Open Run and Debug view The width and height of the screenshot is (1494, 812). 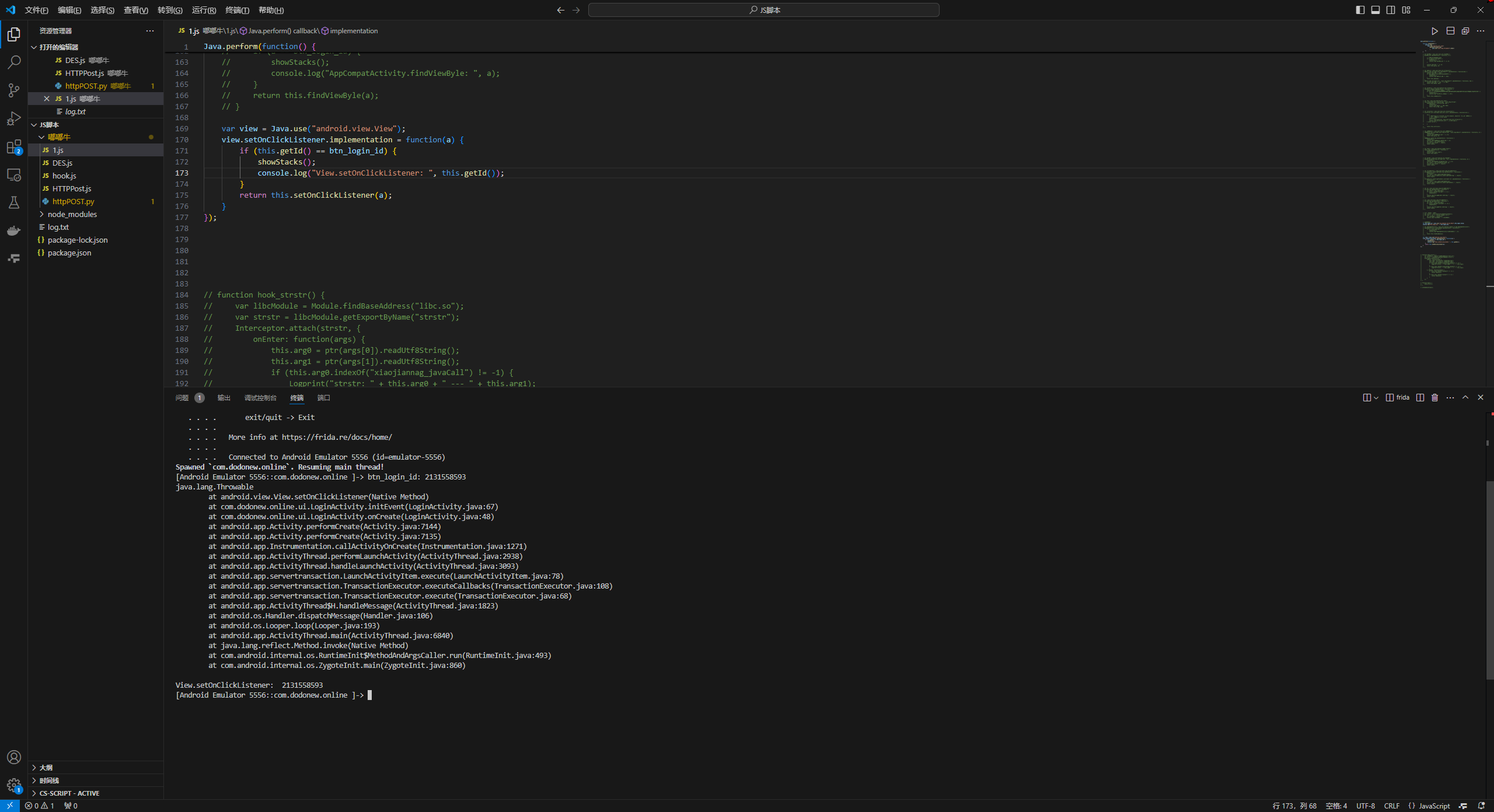tap(14, 118)
